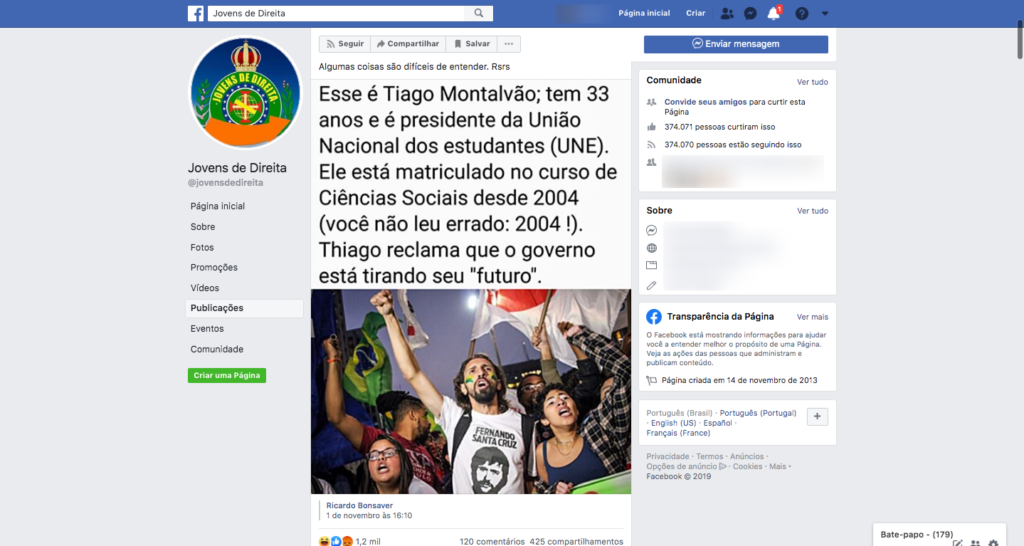1024x546 pixels.
Task: Open the notifications bell
Action: 774,13
